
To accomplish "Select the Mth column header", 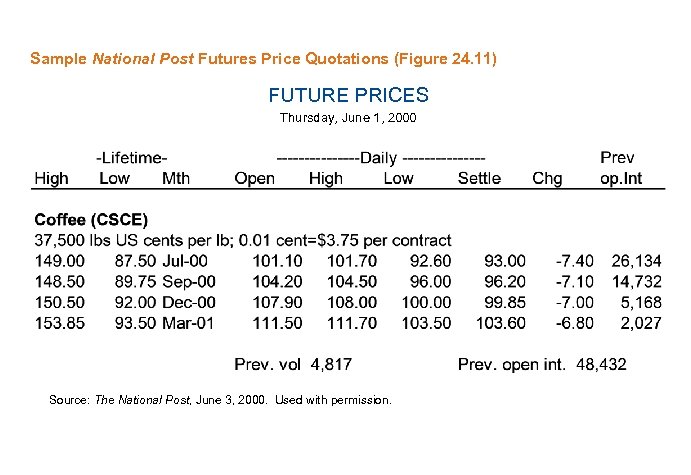I will pyautogui.click(x=175, y=179).
